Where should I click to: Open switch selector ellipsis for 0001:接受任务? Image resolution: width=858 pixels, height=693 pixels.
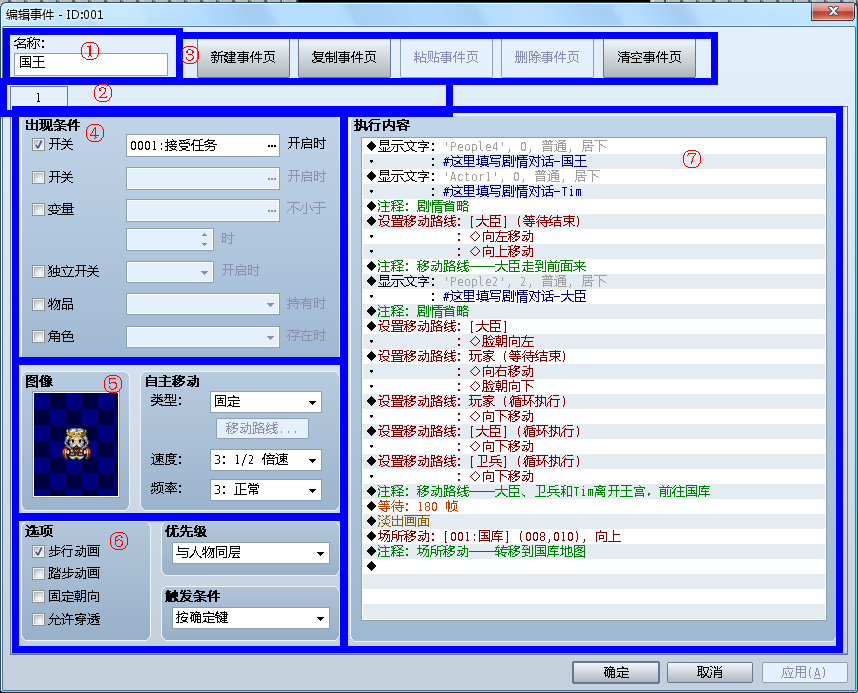271,146
